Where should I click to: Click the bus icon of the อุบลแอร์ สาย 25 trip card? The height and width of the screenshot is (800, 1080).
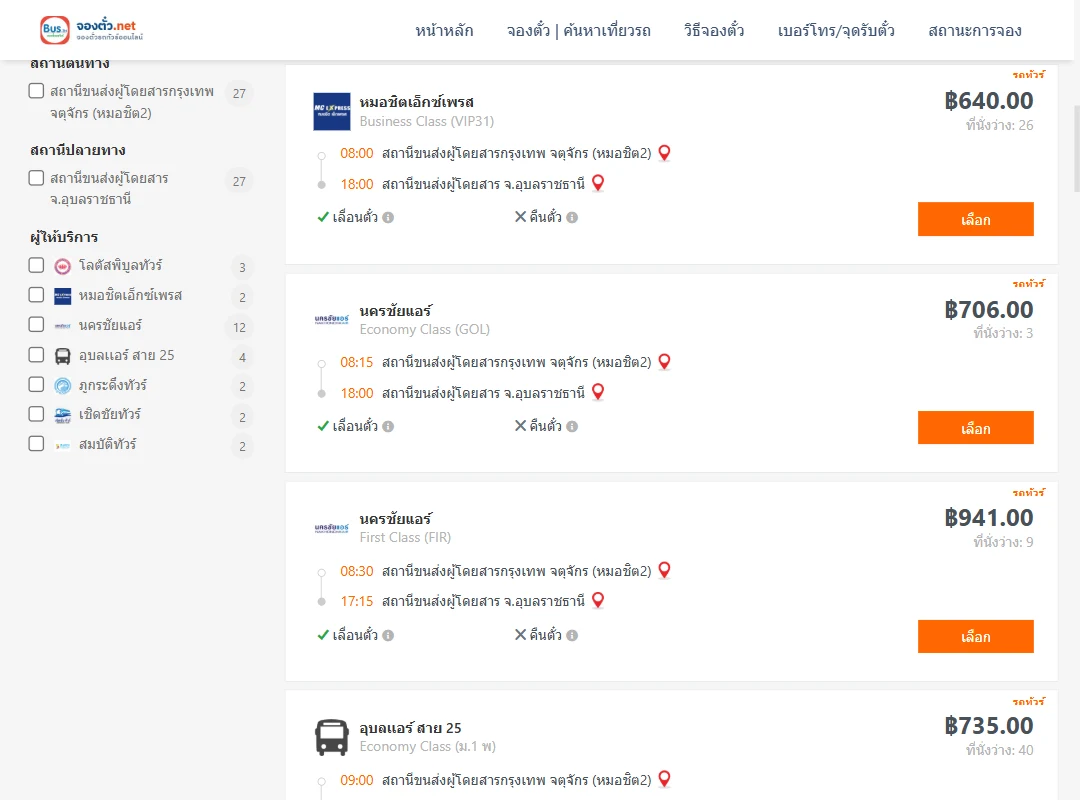(332, 737)
